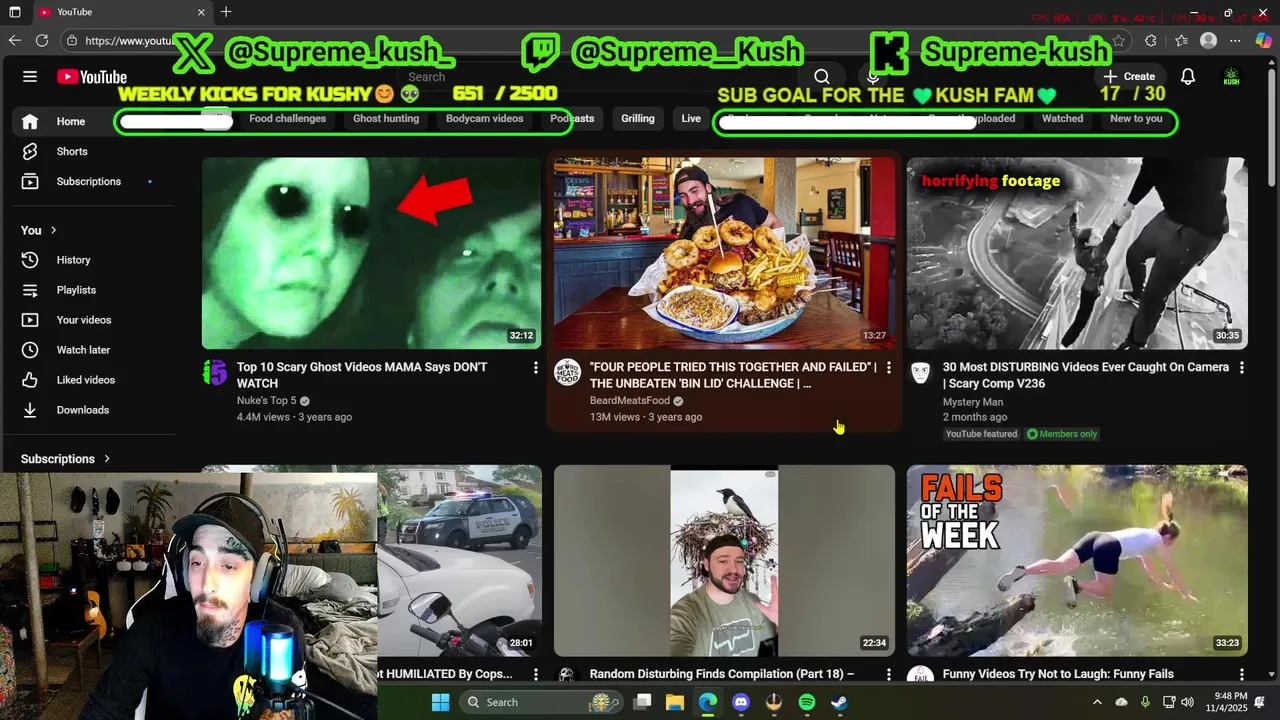This screenshot has width=1280, height=720.
Task: Open the Windows Start menu
Action: coord(440,702)
